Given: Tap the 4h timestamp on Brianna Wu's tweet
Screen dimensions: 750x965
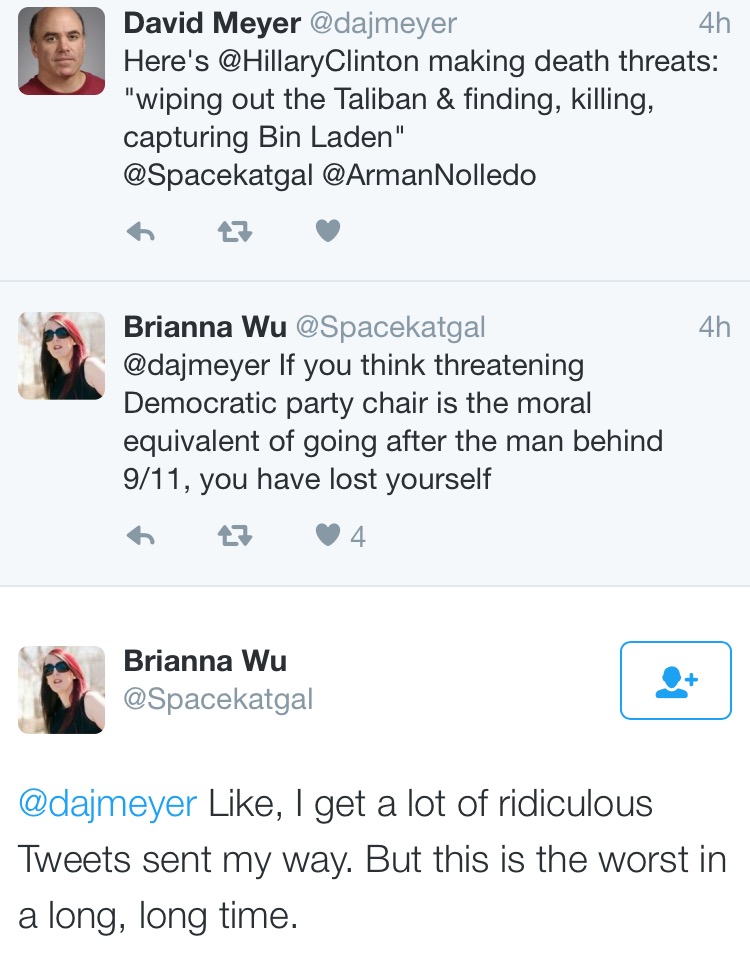Looking at the screenshot, I should pos(714,327).
